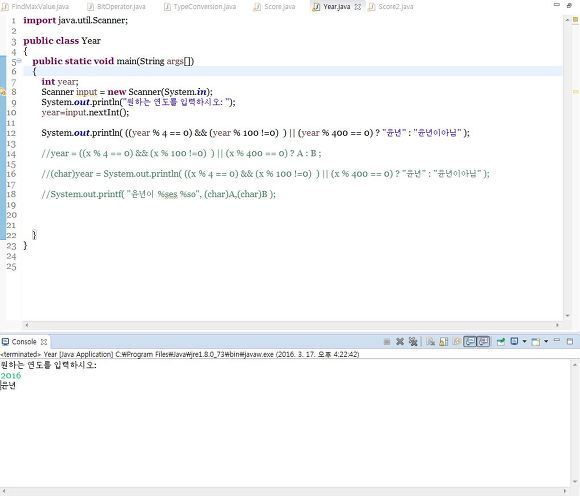Click editor horizontal scrollbar right arrow
Screen dimensions: 580x496
pyautogui.click(x=557, y=325)
